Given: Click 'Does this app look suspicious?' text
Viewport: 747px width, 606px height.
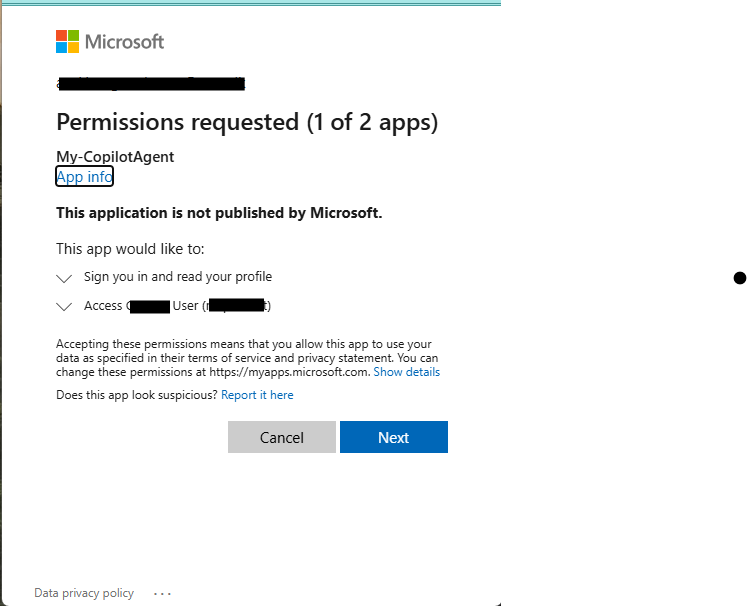Looking at the screenshot, I should coord(137,395).
